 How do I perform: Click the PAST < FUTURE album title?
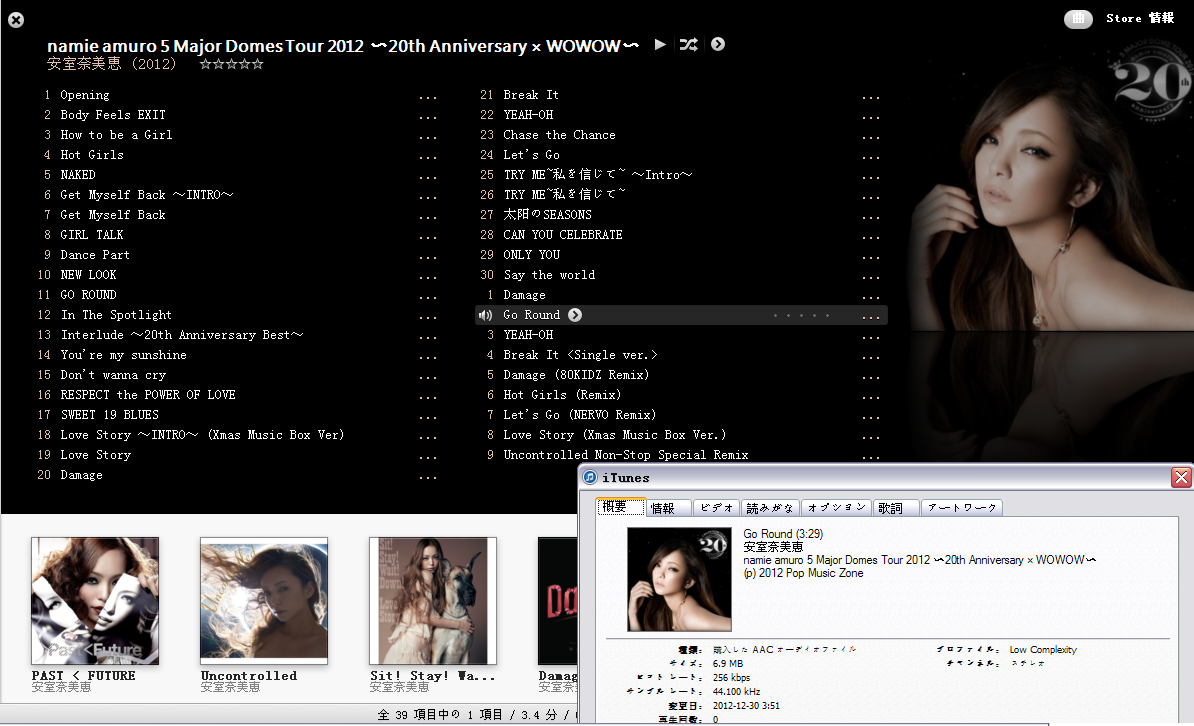(x=84, y=676)
